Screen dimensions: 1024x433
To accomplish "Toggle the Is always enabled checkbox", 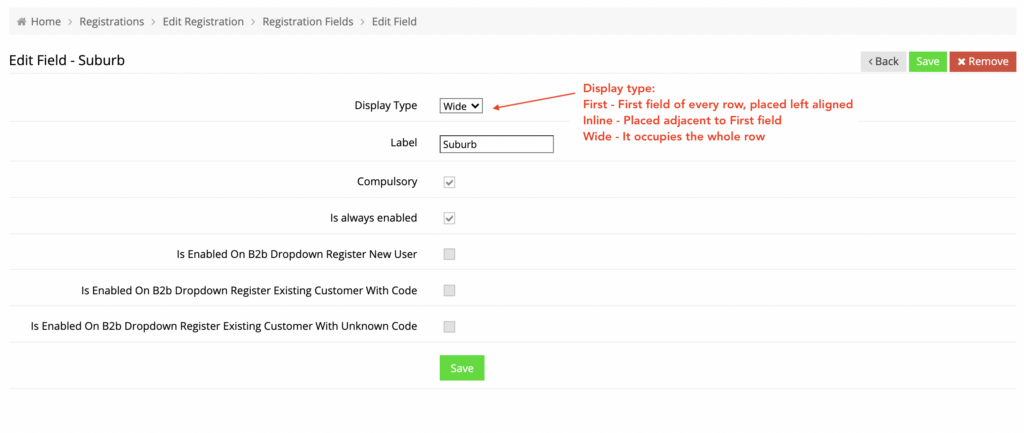I will pos(449,218).
